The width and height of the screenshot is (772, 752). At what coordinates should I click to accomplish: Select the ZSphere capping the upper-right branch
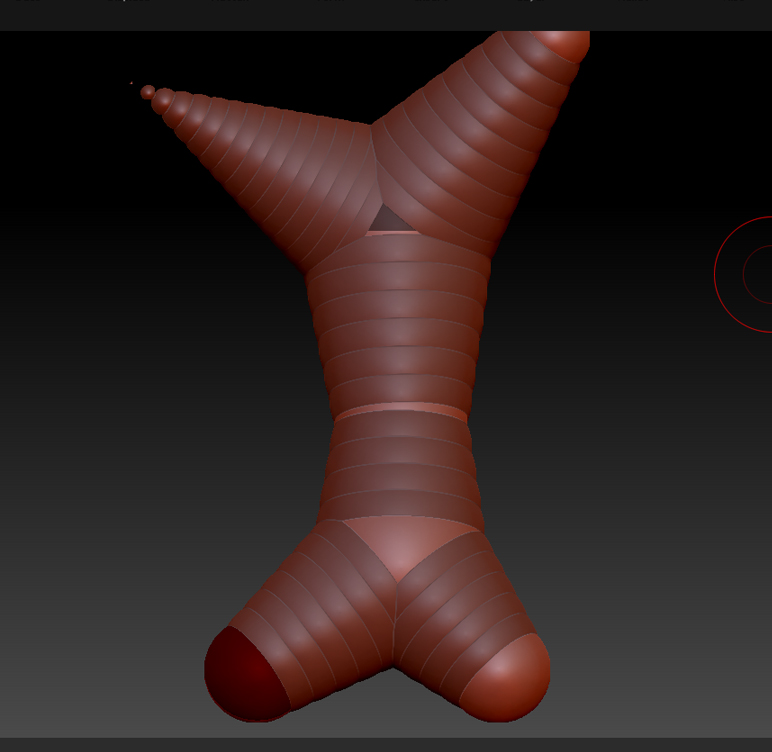(562, 45)
